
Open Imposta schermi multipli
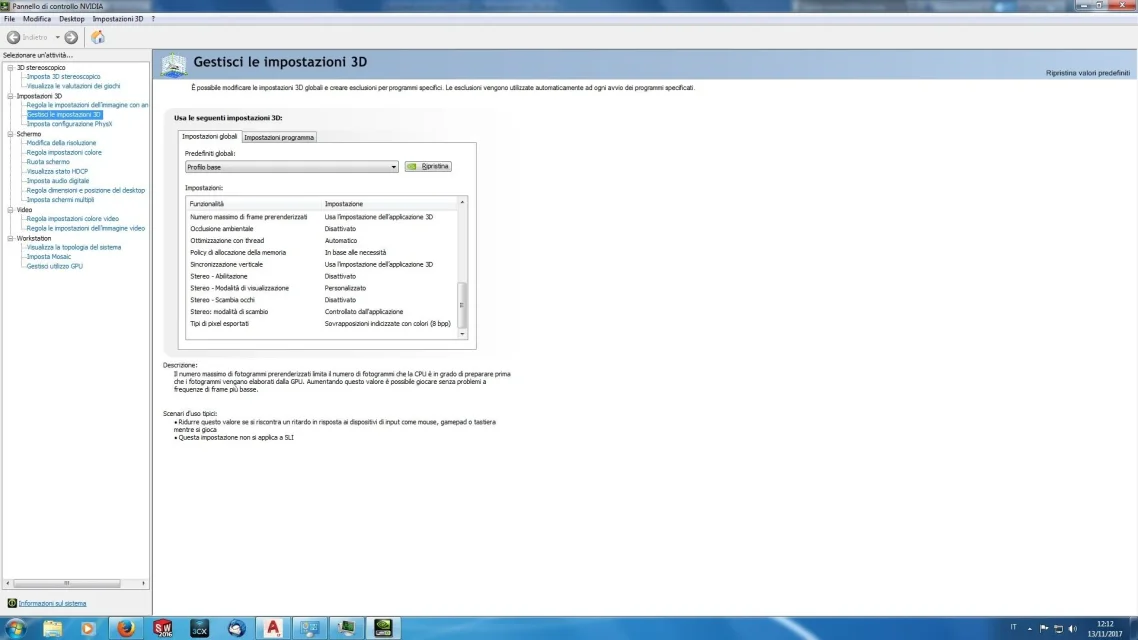click(60, 200)
